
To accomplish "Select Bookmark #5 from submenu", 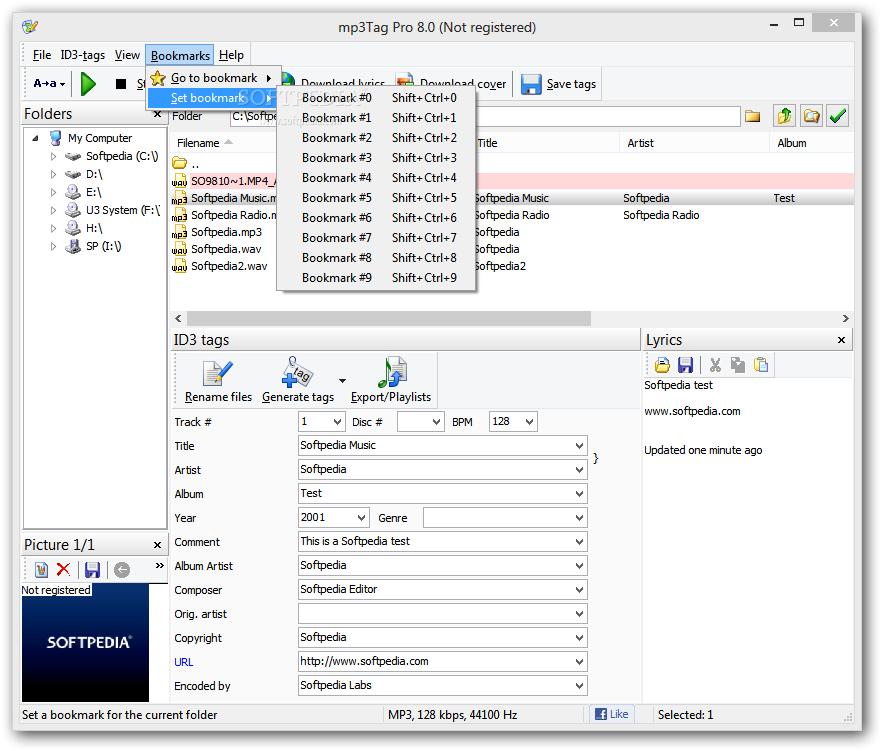I will coord(378,198).
